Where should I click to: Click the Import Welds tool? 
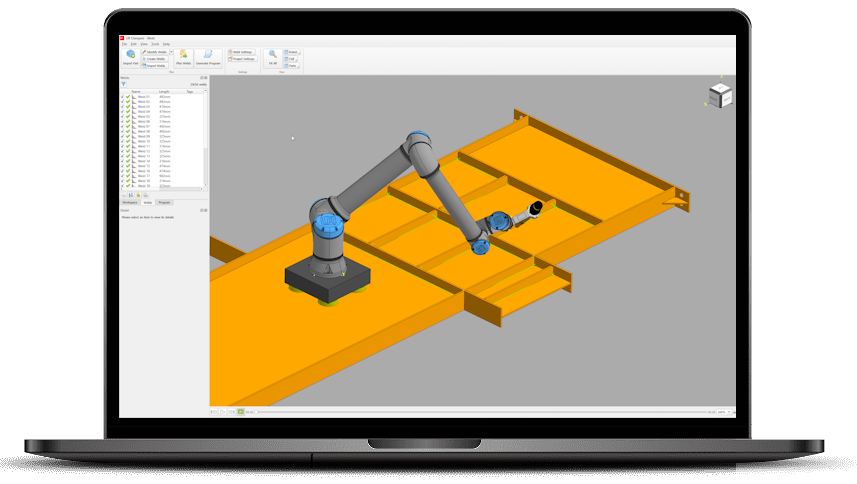[x=155, y=65]
